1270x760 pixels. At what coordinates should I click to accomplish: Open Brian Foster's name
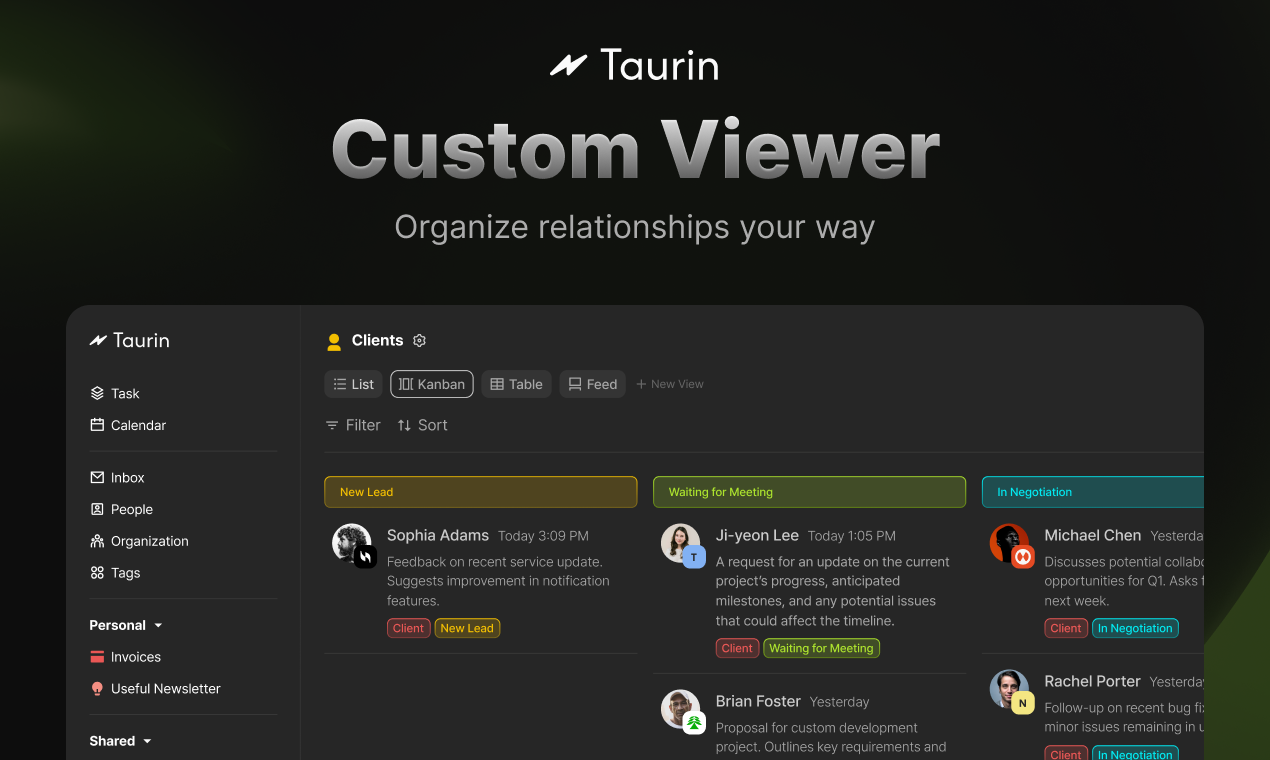758,701
